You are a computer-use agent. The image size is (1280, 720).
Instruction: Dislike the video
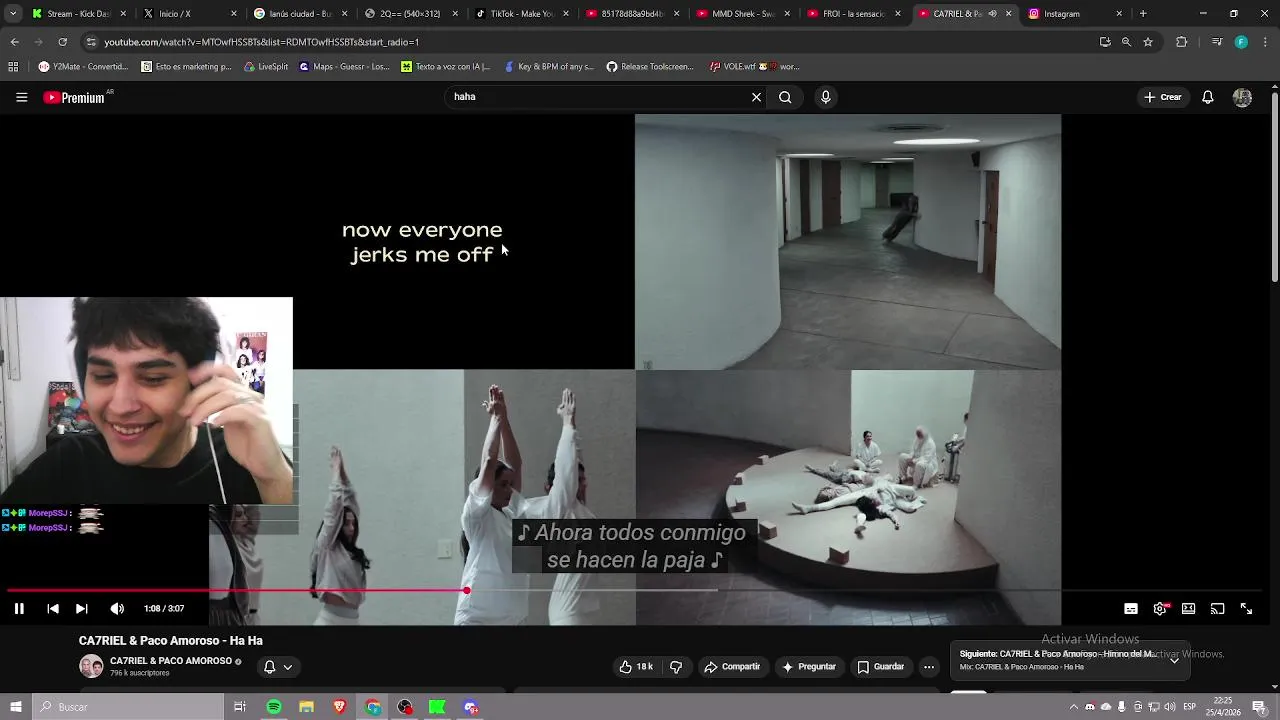[676, 667]
